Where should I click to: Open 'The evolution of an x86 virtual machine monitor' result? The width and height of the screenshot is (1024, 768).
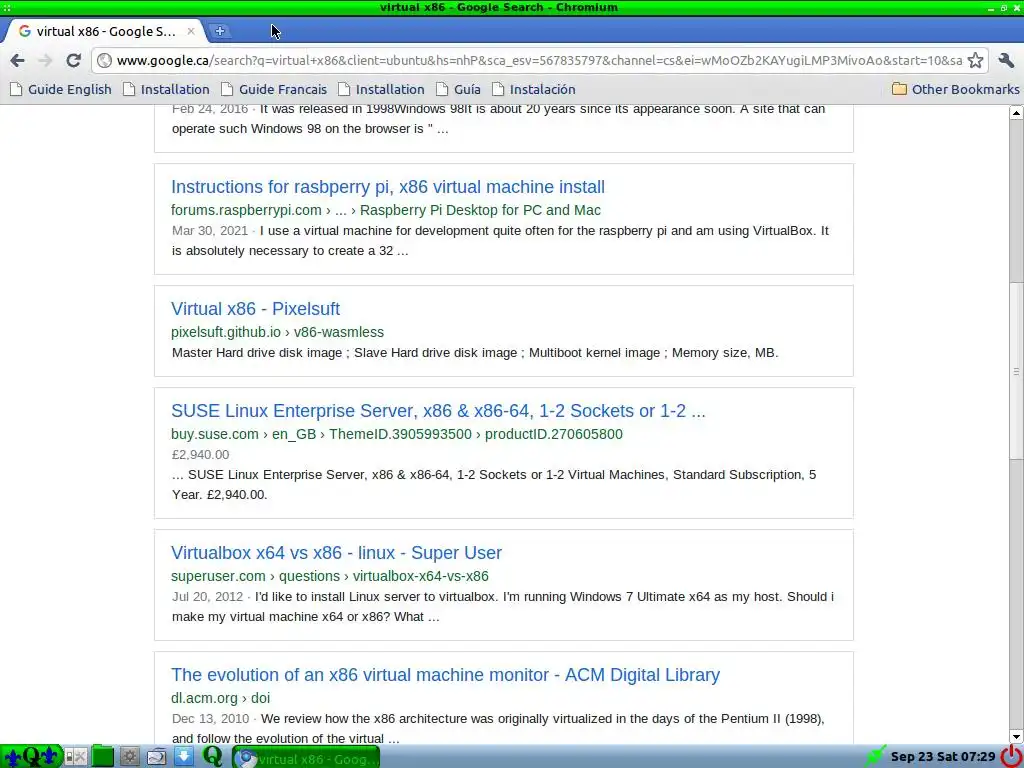[x=445, y=675]
